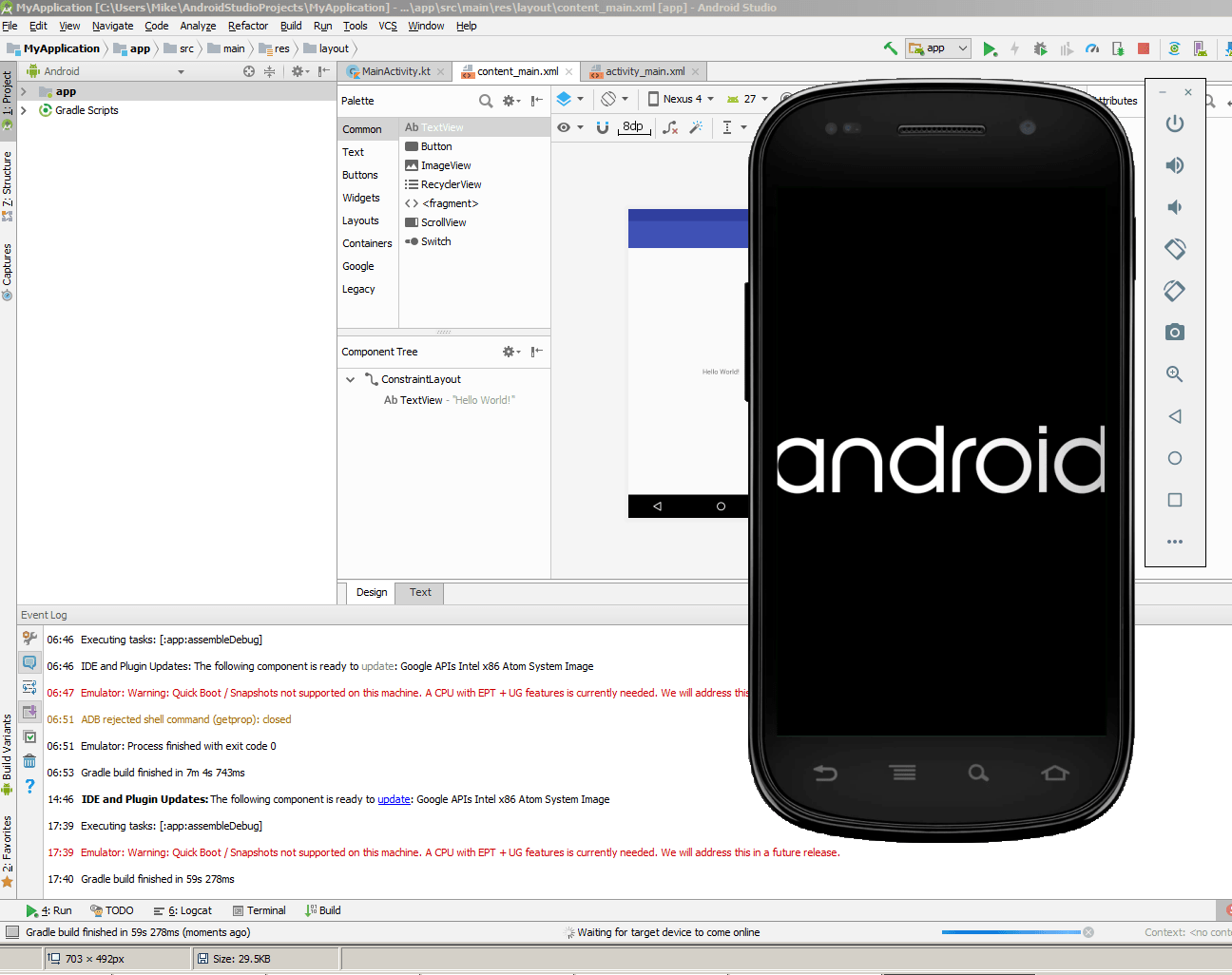The image size is (1232, 975).
Task: Switch to the Text editor tab
Action: coord(420,592)
